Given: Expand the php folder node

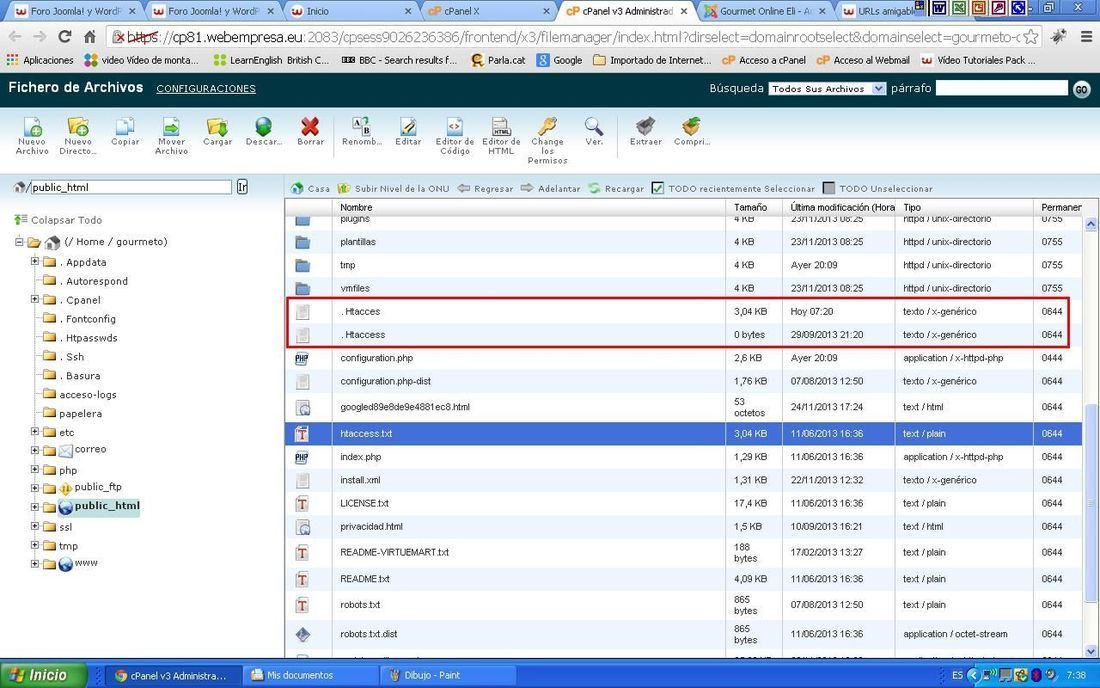Looking at the screenshot, I should click(x=34, y=470).
